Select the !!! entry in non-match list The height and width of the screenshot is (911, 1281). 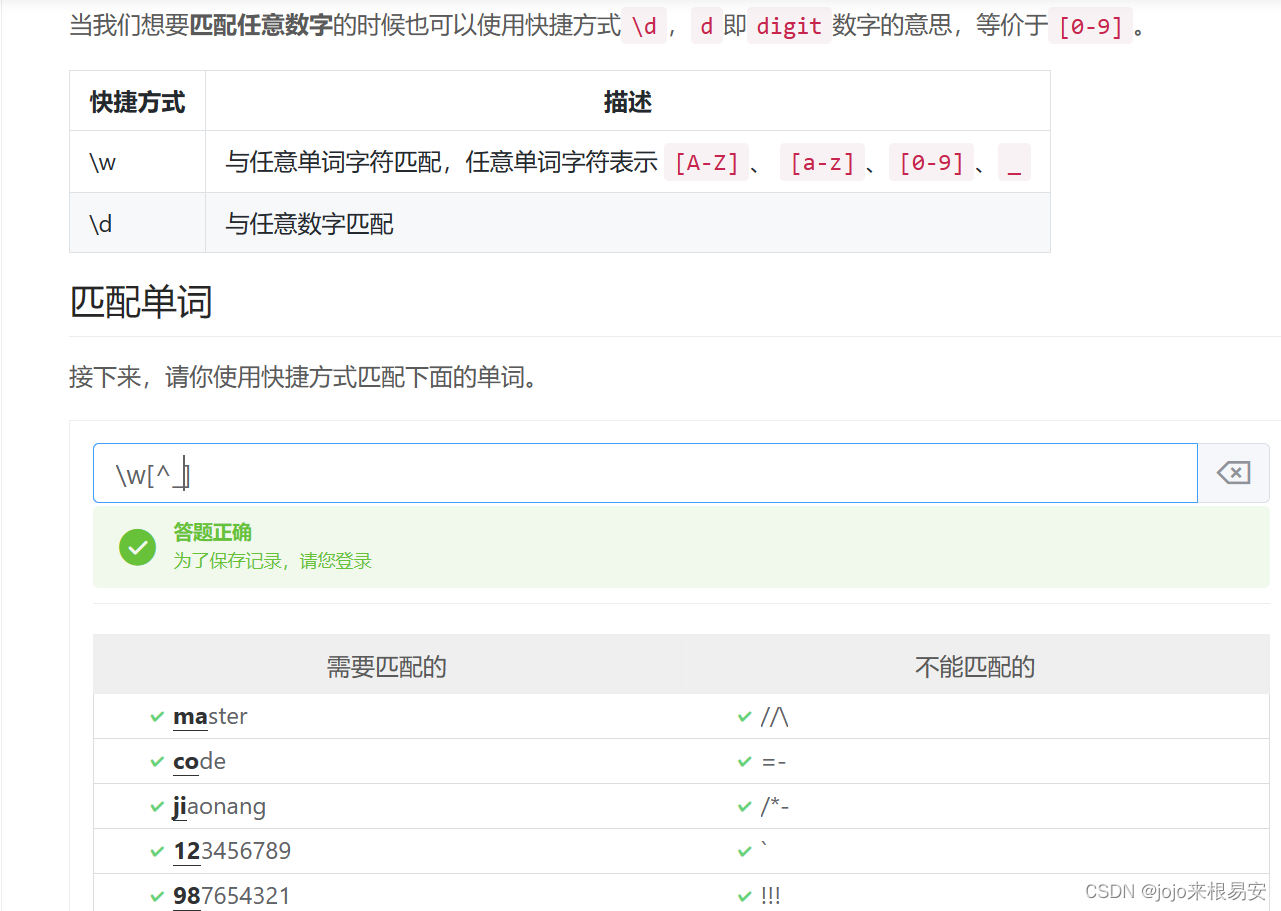click(770, 897)
